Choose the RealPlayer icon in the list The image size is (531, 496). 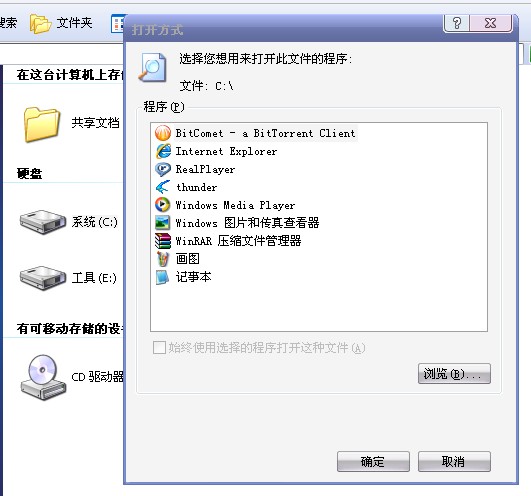pyautogui.click(x=163, y=169)
